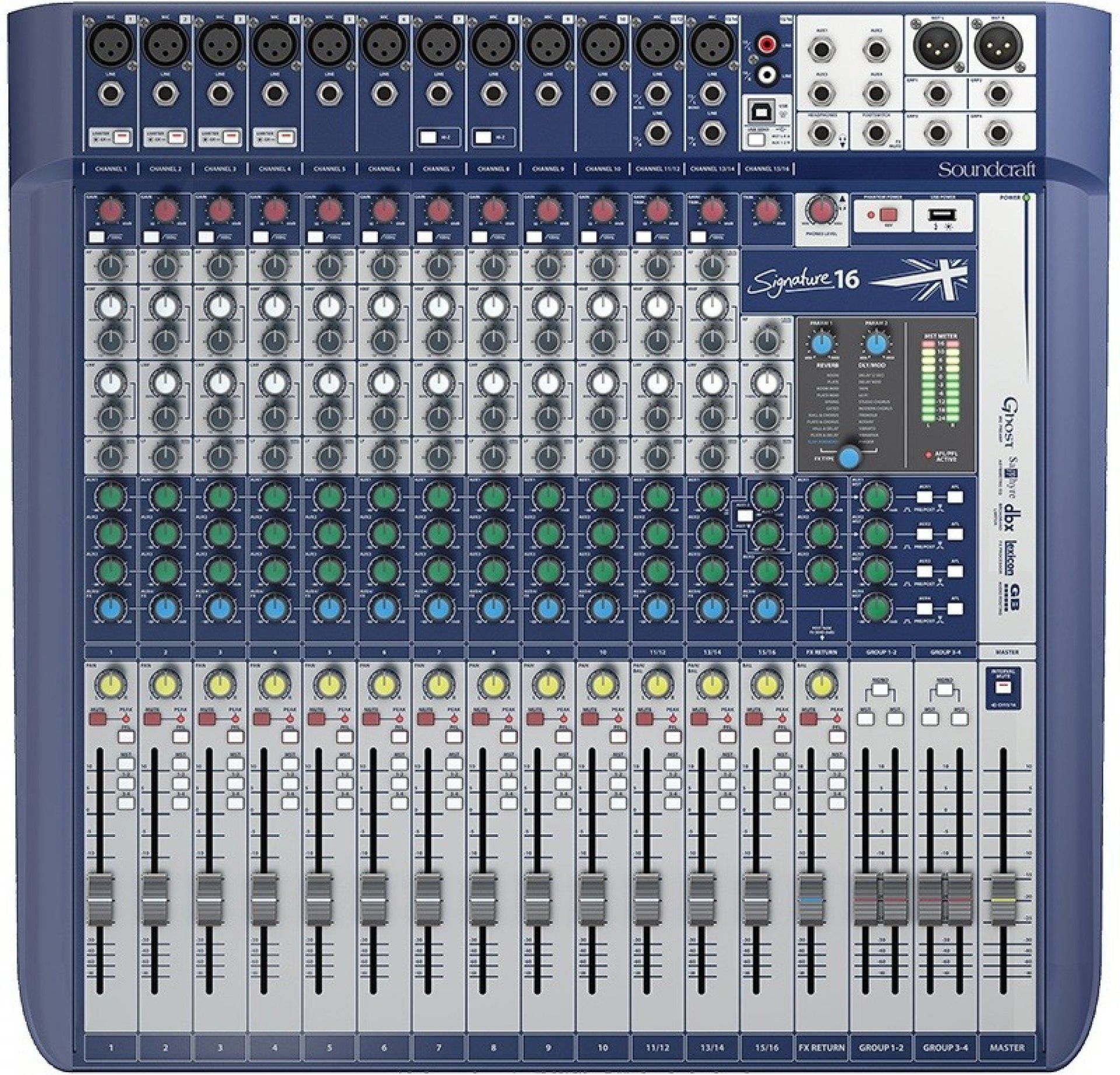
Task: Toggle the 48V phantom power switch
Action: click(x=888, y=215)
